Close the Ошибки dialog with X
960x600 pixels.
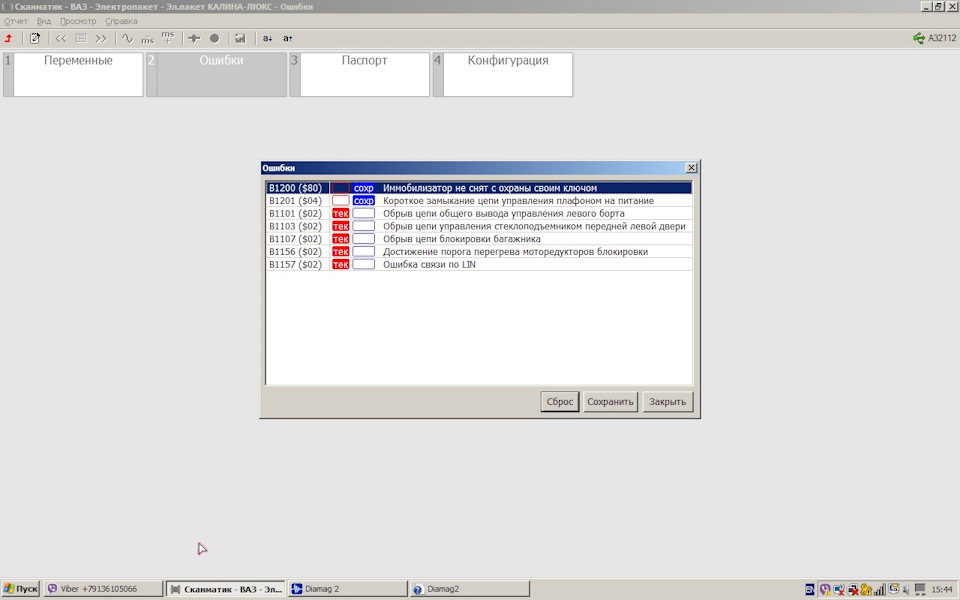(x=691, y=168)
